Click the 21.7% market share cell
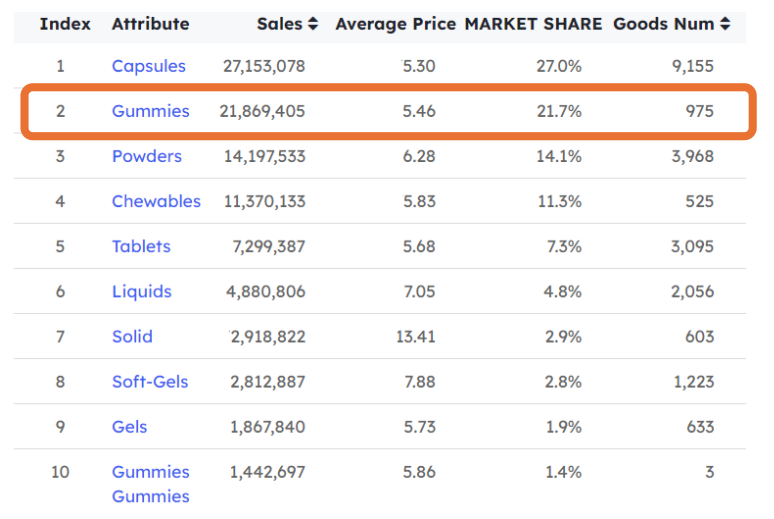The height and width of the screenshot is (519, 774). point(559,111)
